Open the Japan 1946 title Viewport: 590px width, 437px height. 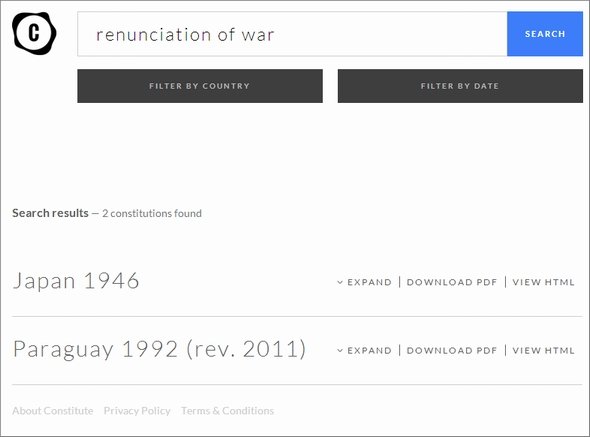pos(76,281)
